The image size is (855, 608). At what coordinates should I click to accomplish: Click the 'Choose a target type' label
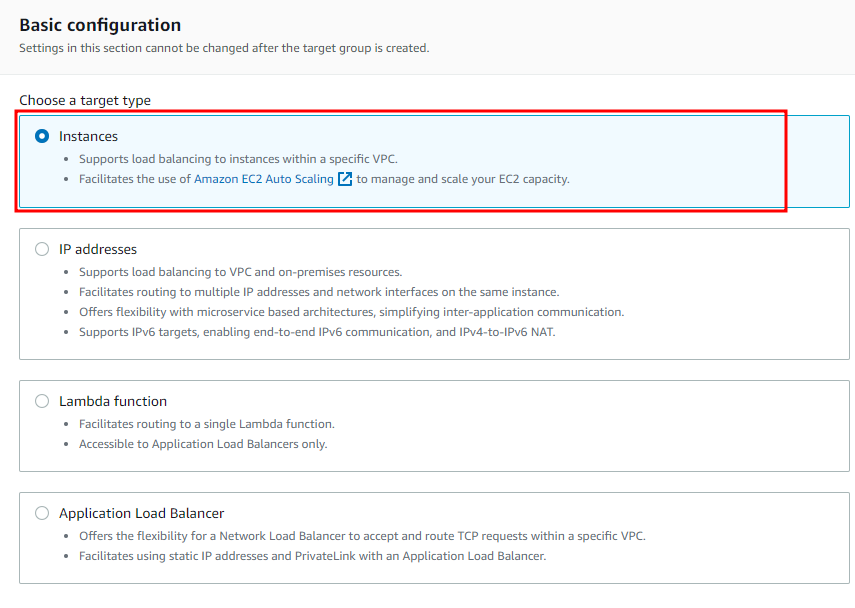point(85,100)
